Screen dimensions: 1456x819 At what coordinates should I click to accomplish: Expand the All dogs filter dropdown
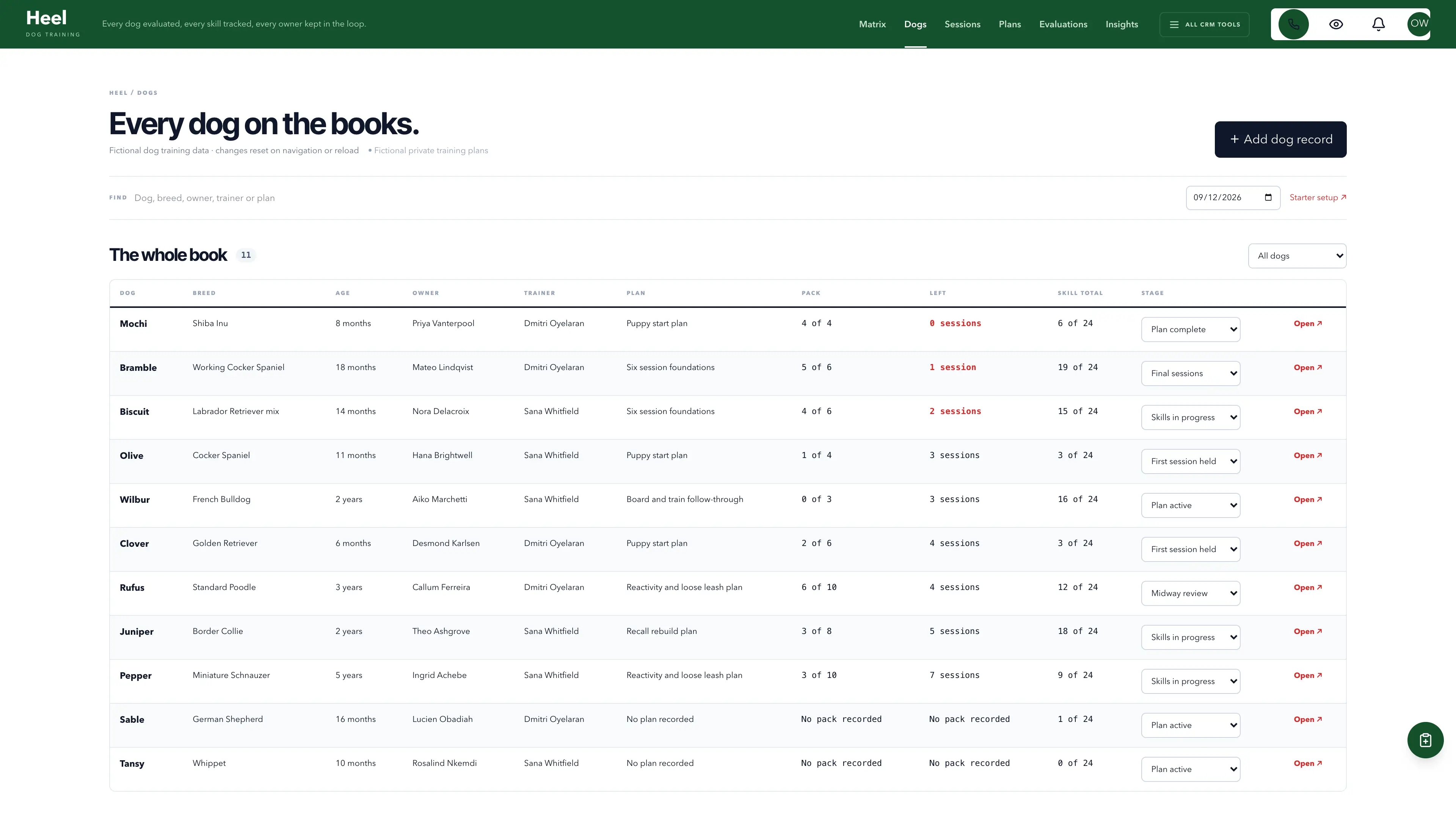[x=1297, y=256]
